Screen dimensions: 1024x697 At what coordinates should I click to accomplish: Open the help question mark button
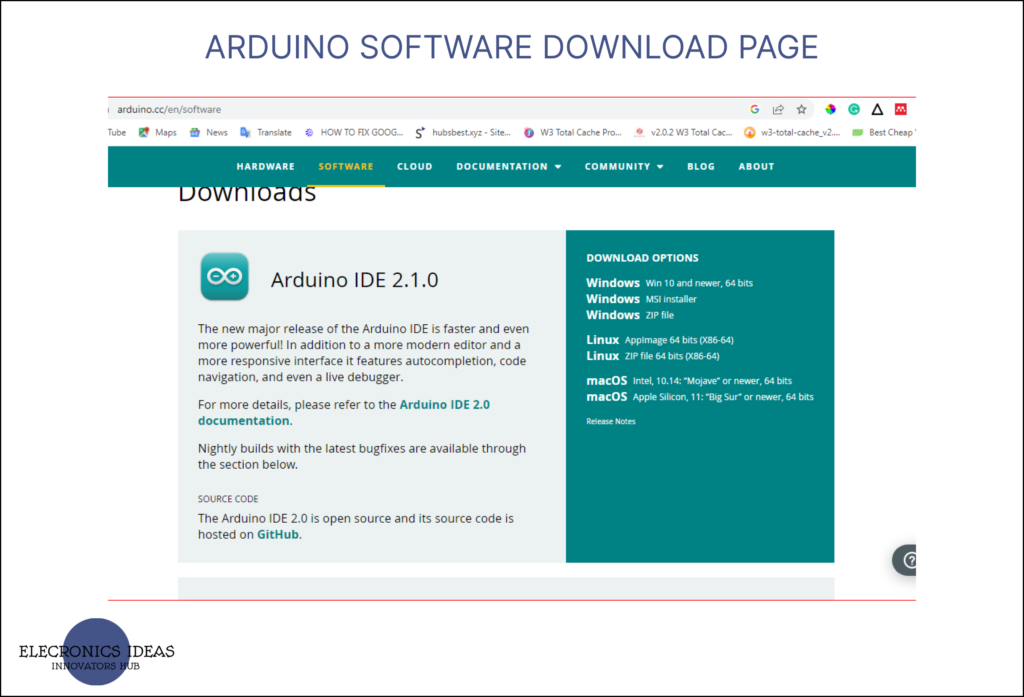pos(907,560)
